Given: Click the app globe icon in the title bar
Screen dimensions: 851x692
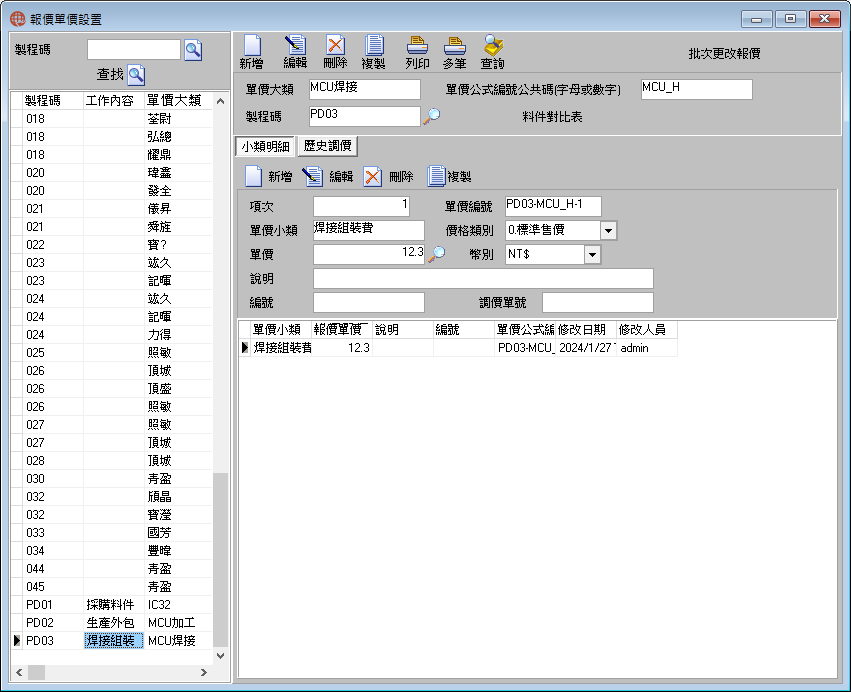Looking at the screenshot, I should click(x=18, y=19).
